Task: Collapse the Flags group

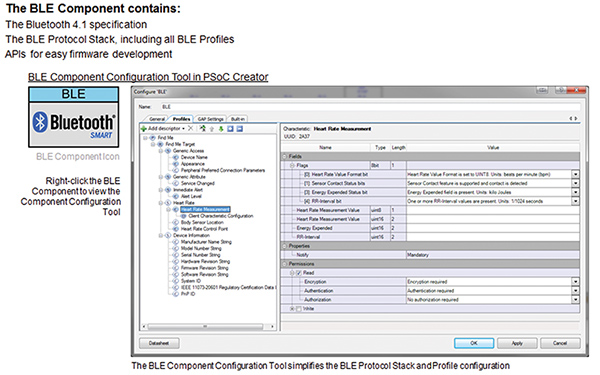Action: click(292, 165)
